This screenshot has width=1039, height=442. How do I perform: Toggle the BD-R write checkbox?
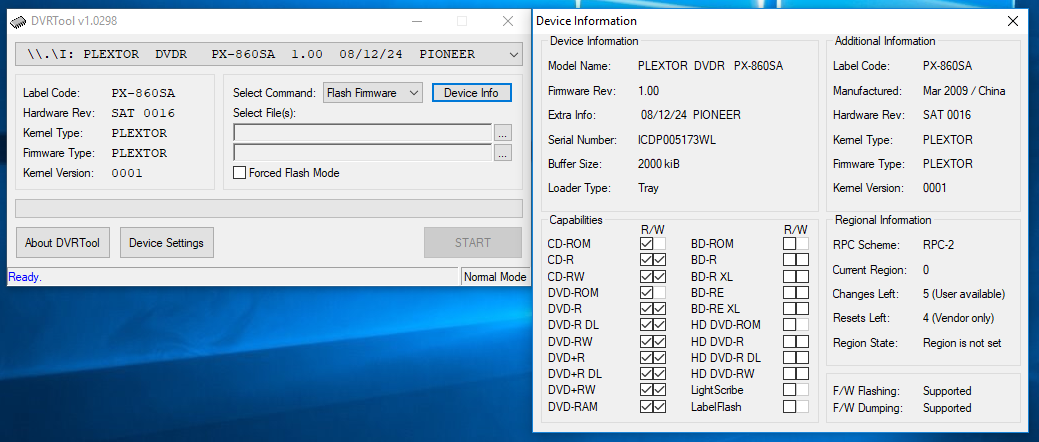click(802, 260)
